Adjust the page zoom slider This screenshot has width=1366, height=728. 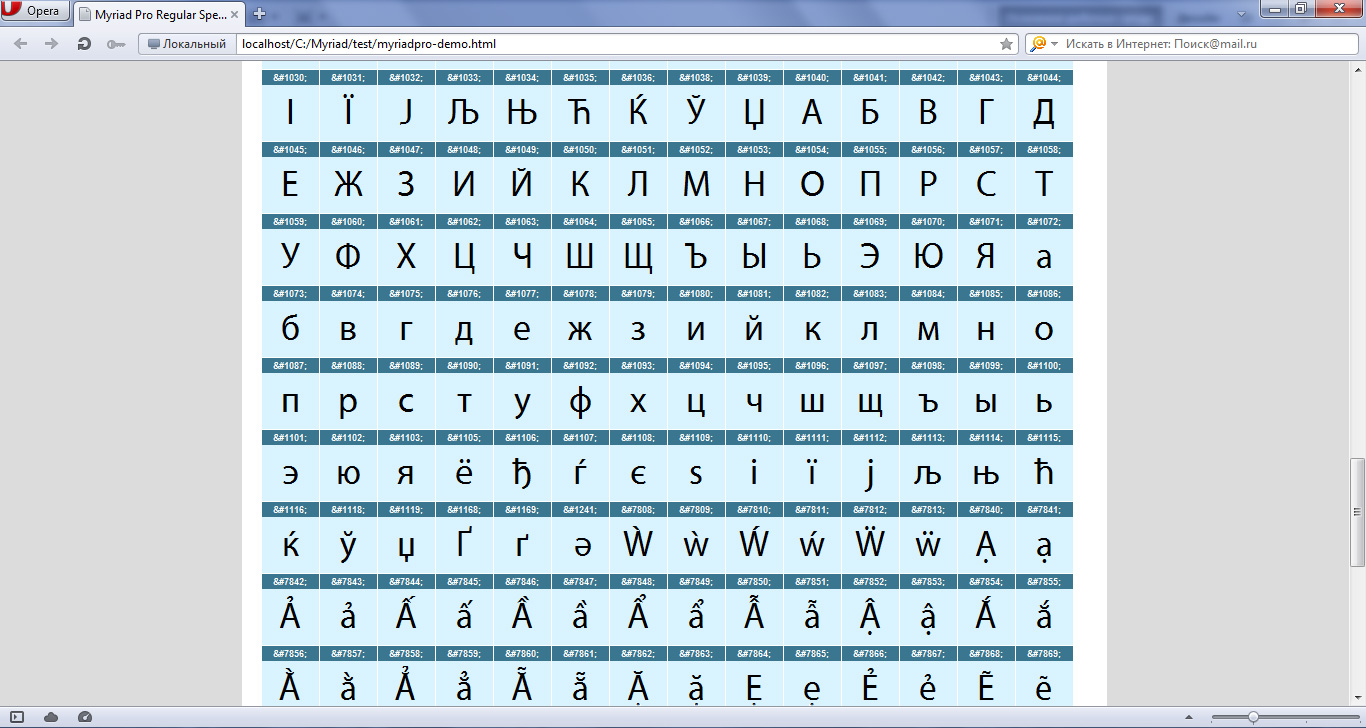click(x=1253, y=717)
